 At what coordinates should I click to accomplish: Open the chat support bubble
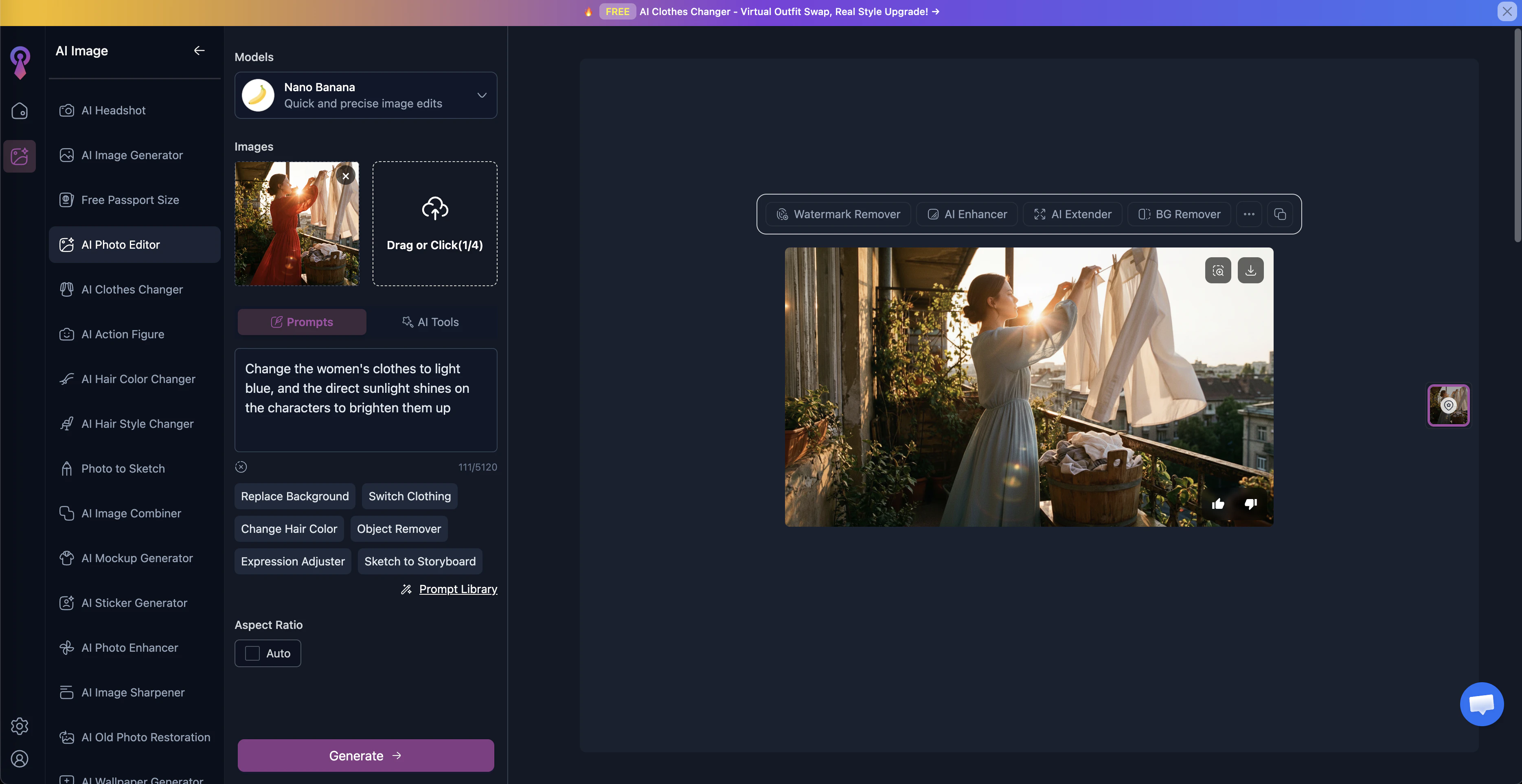coord(1481,704)
